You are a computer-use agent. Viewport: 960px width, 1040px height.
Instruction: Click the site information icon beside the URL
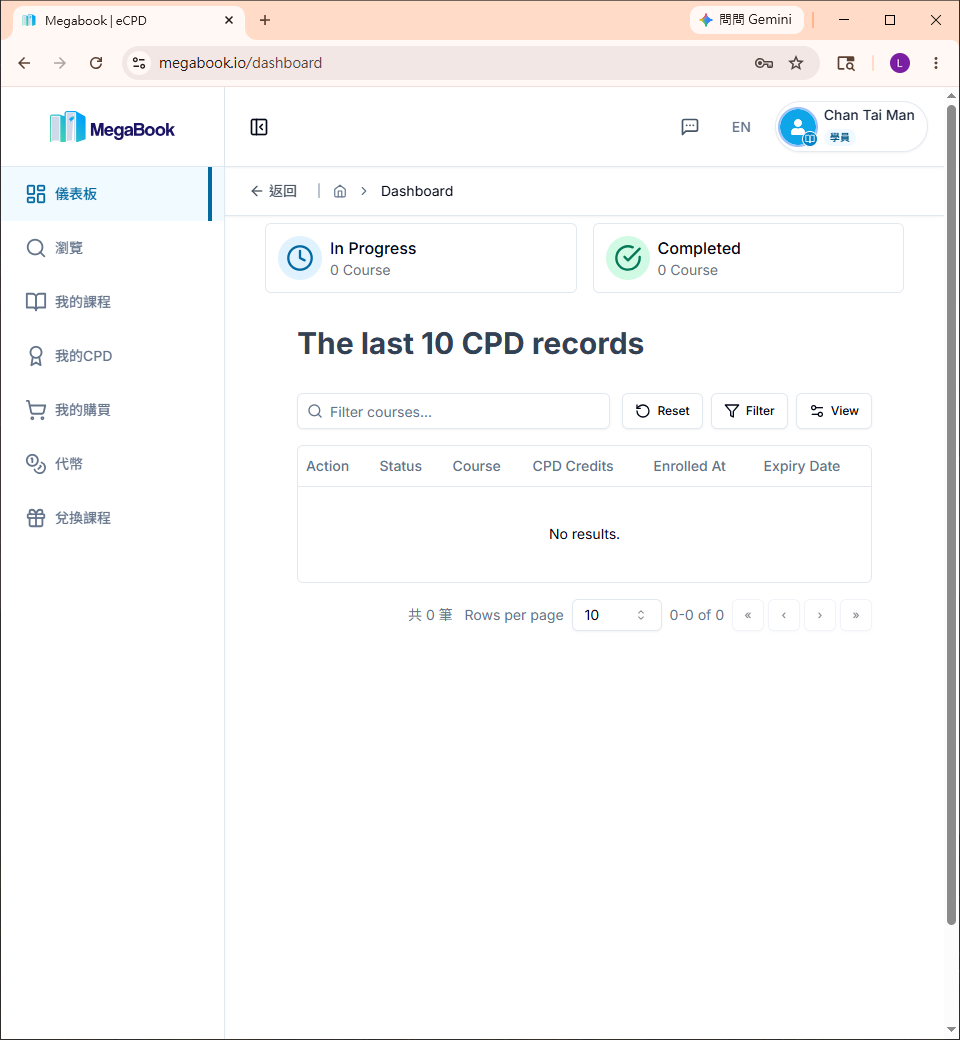point(139,63)
